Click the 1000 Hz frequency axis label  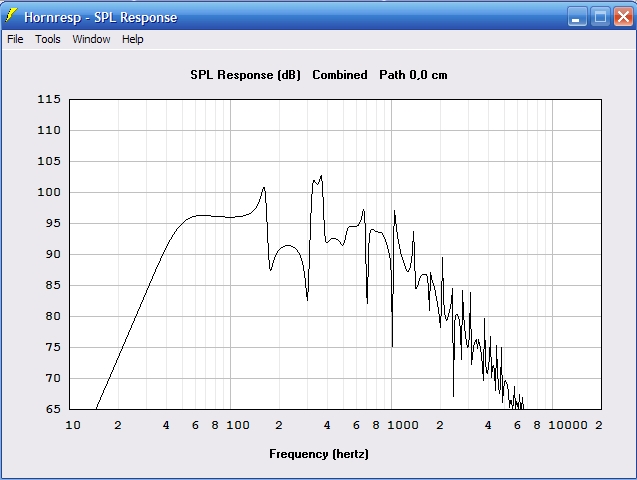point(403,425)
